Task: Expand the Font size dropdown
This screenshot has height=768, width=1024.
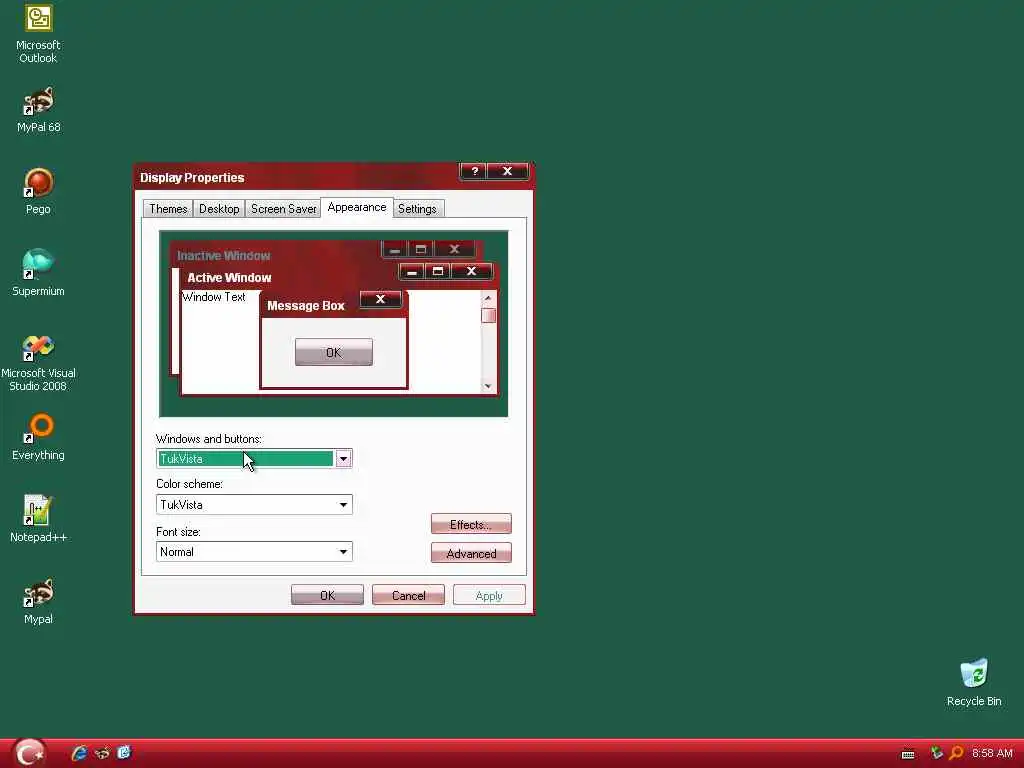Action: tap(344, 552)
